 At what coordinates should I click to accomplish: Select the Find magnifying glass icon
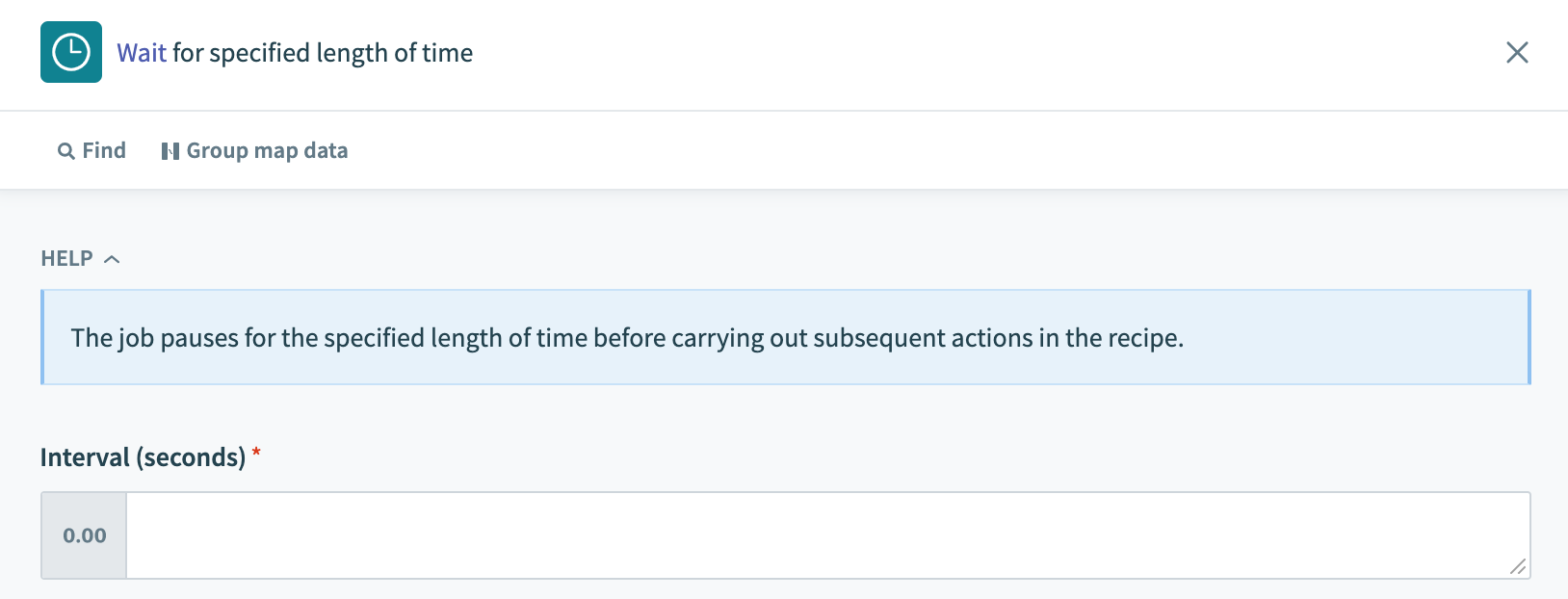coord(65,150)
